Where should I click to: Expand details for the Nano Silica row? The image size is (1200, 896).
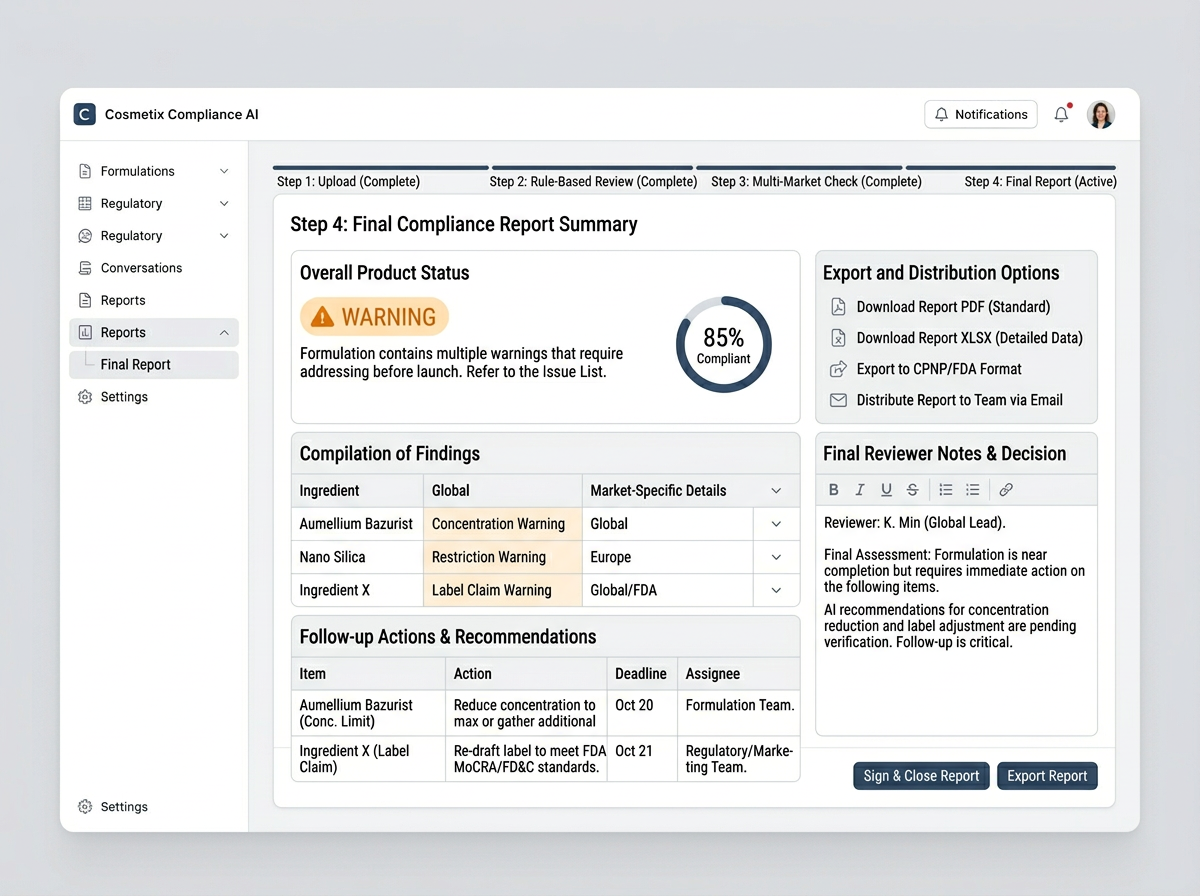coord(776,557)
